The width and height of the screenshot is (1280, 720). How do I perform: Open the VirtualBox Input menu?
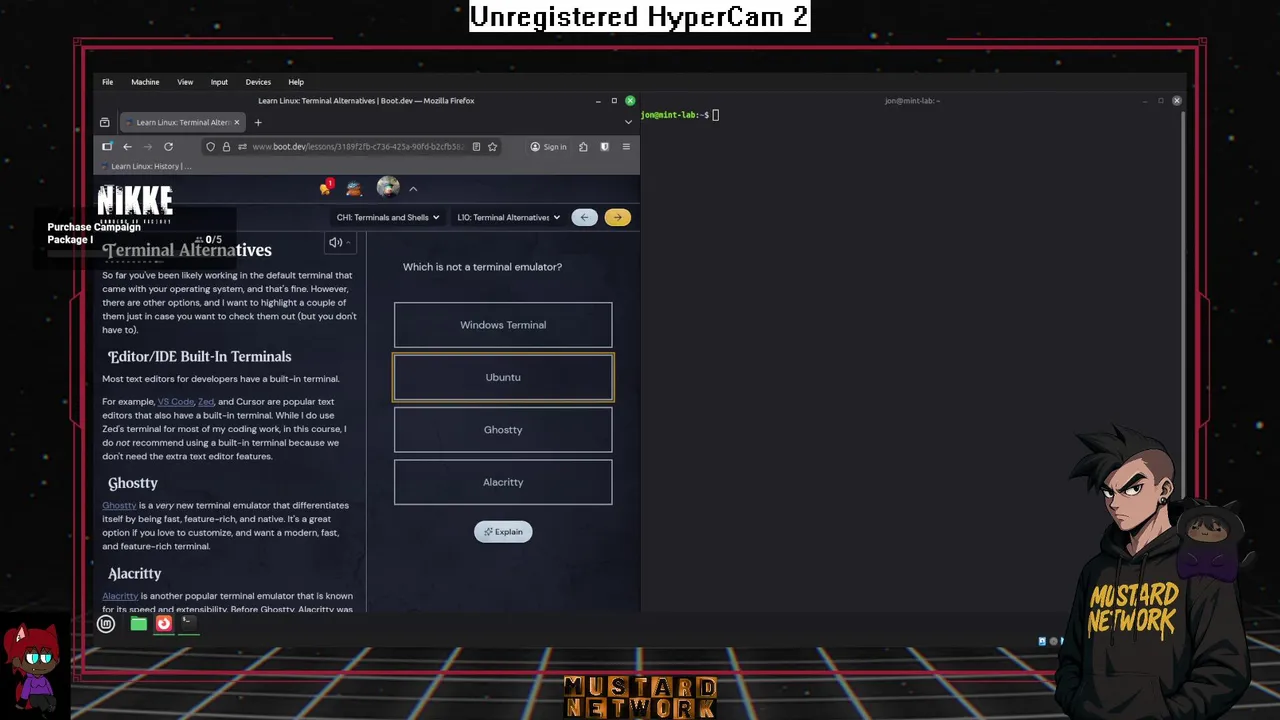tap(219, 82)
